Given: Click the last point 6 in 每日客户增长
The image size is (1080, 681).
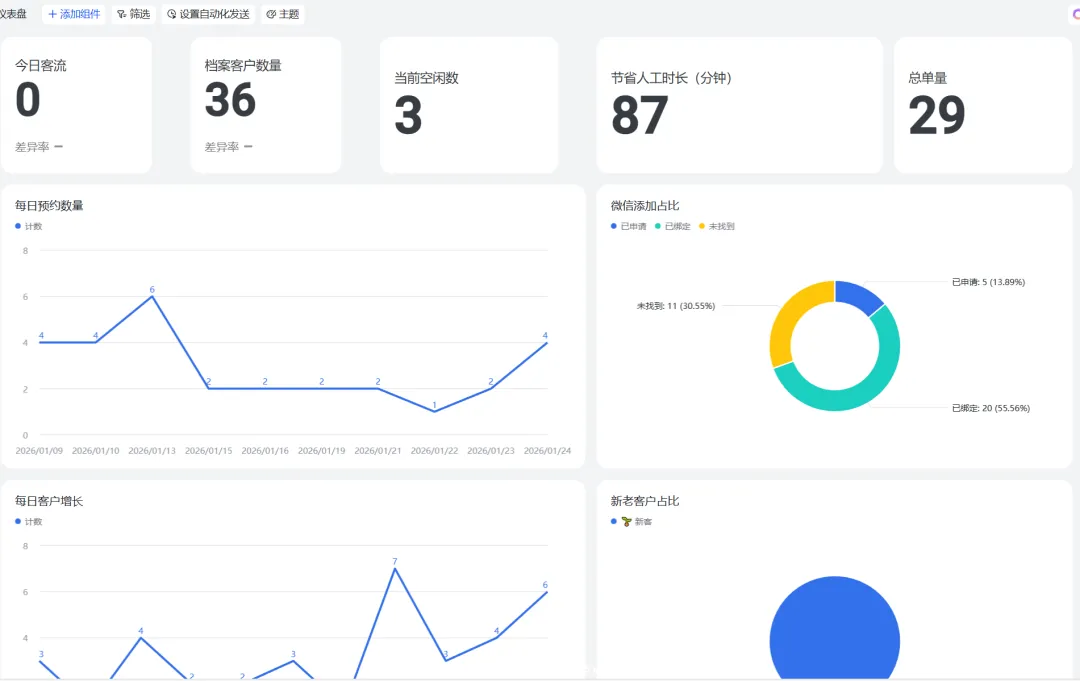Looking at the screenshot, I should click(546, 591).
